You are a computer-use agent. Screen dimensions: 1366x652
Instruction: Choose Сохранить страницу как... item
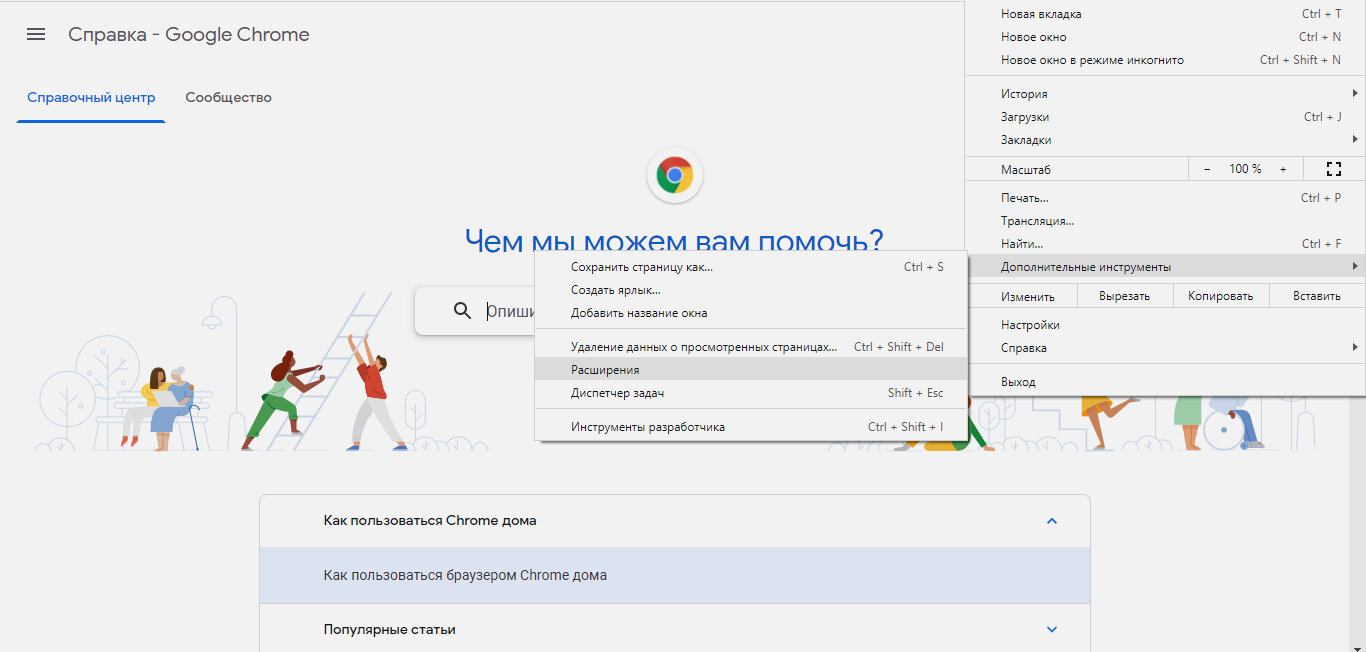(752, 267)
